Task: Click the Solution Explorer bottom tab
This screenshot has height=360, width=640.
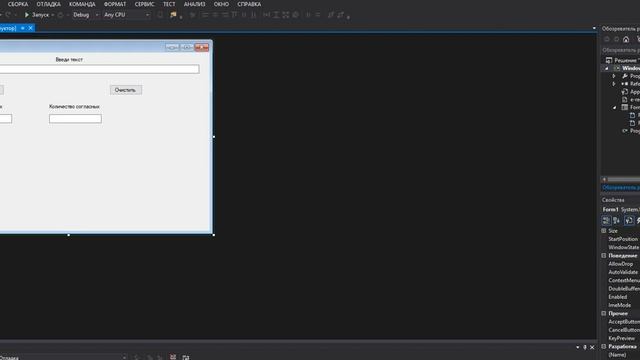Action: 621,187
